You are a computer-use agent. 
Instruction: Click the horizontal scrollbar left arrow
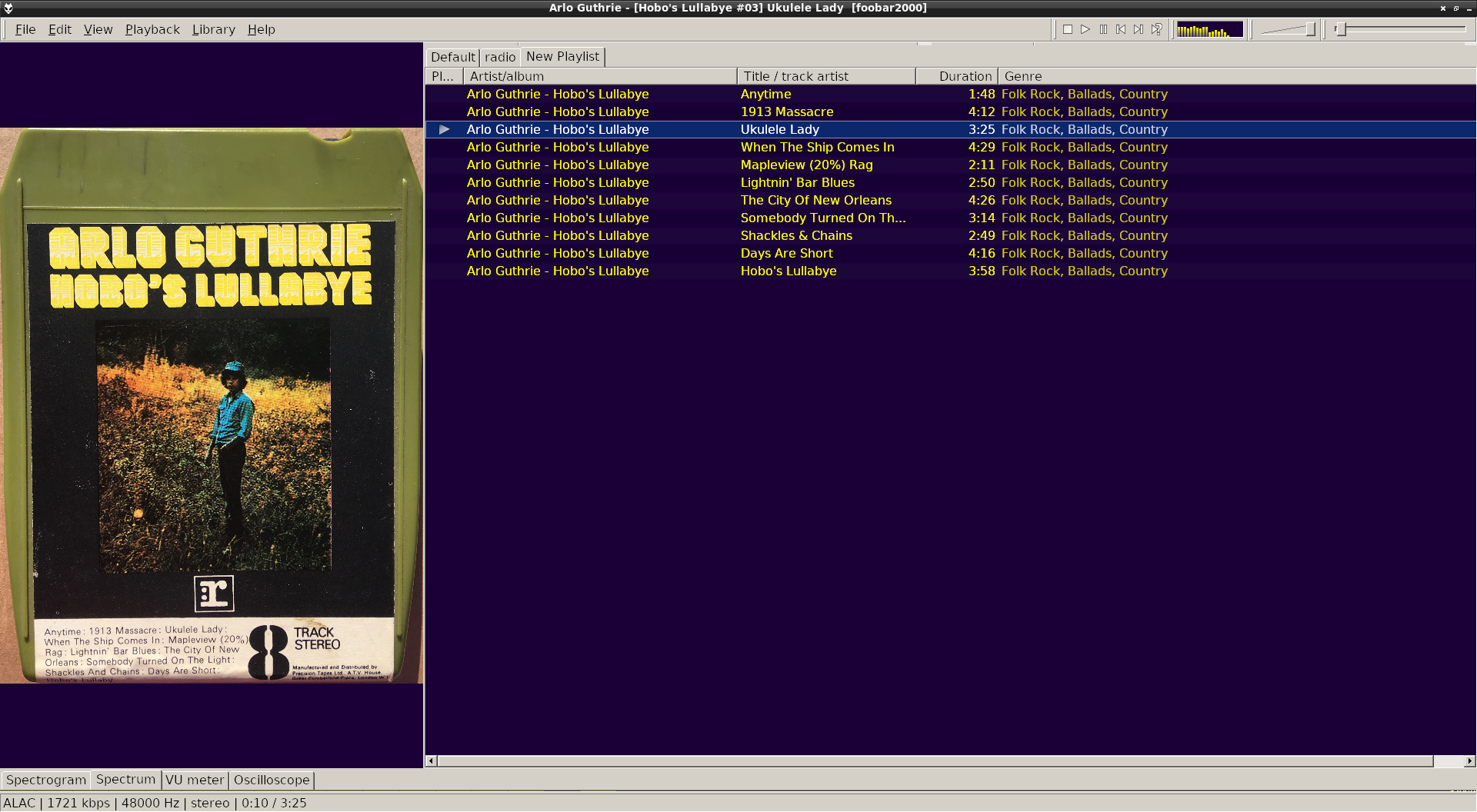click(432, 761)
